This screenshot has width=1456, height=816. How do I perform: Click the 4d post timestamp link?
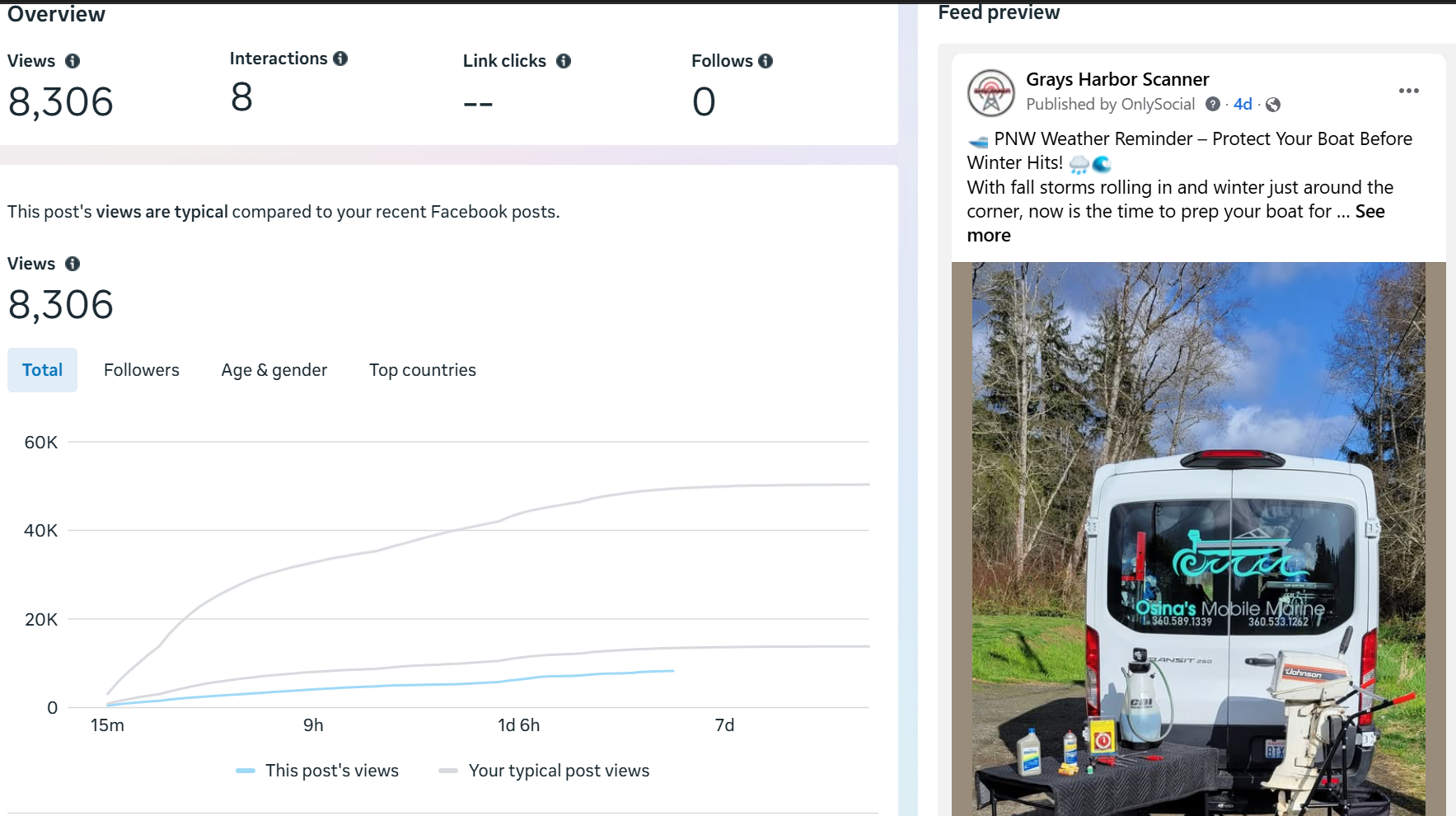point(1242,104)
